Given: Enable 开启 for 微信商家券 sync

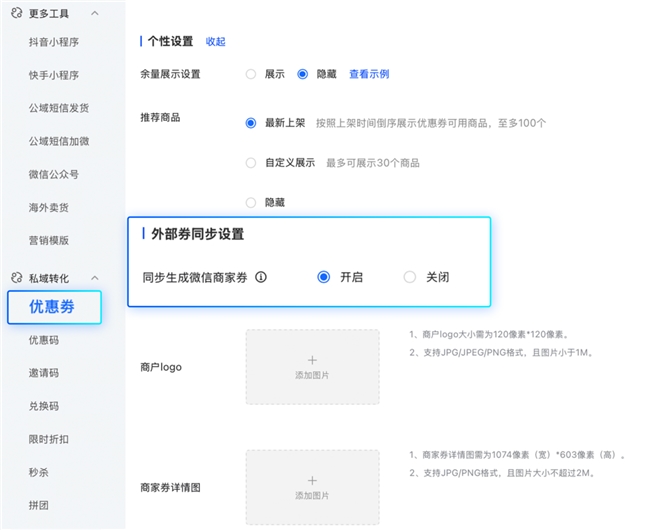Looking at the screenshot, I should [324, 277].
